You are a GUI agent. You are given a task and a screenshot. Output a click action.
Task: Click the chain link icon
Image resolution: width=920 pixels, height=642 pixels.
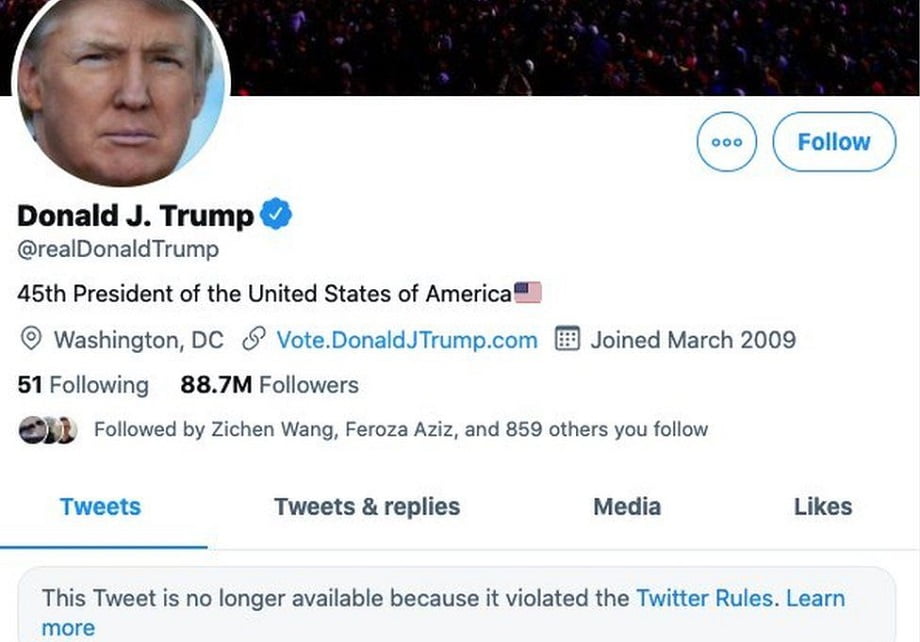coord(253,340)
